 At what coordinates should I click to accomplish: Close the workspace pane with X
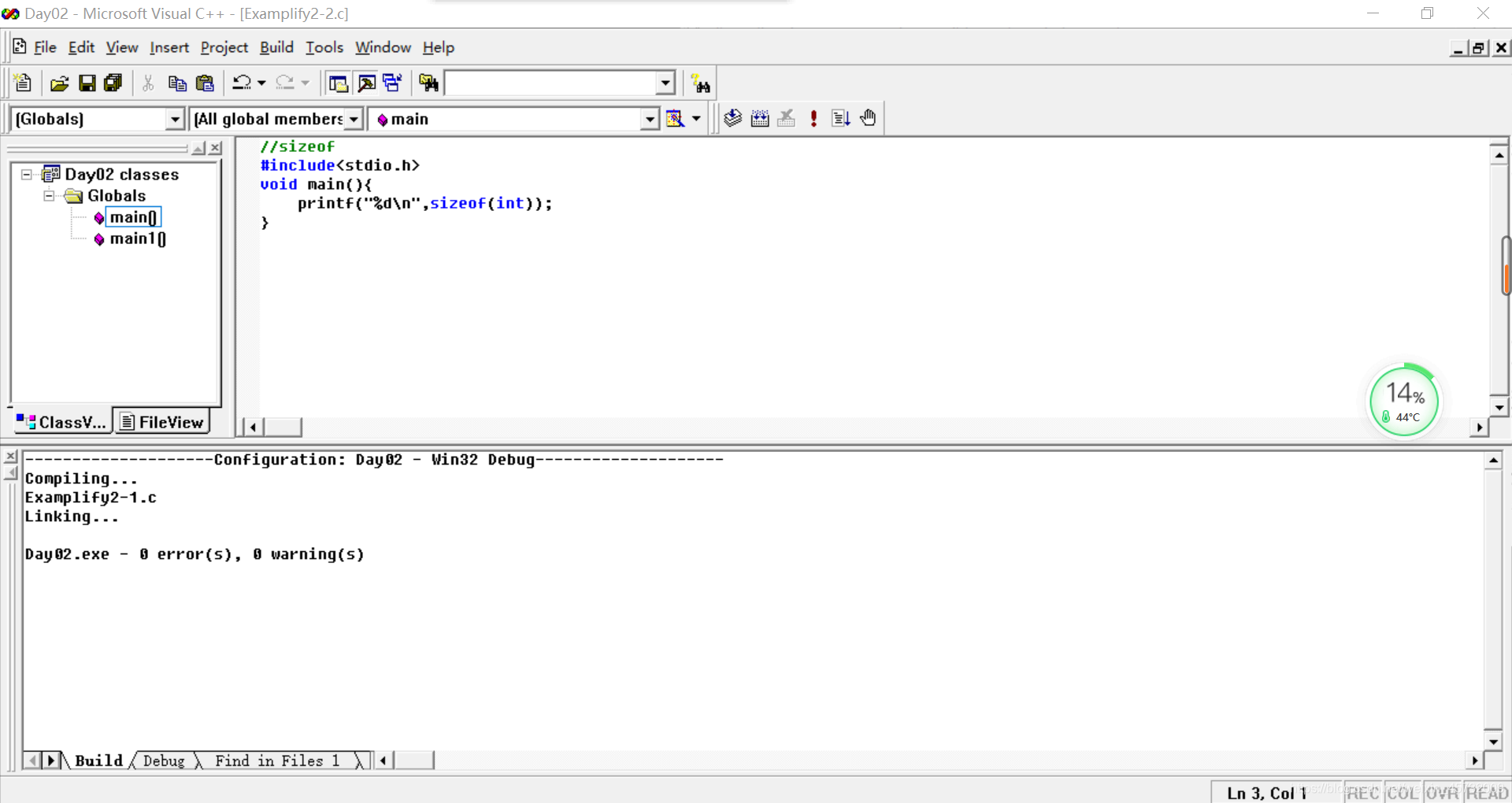pyautogui.click(x=215, y=148)
